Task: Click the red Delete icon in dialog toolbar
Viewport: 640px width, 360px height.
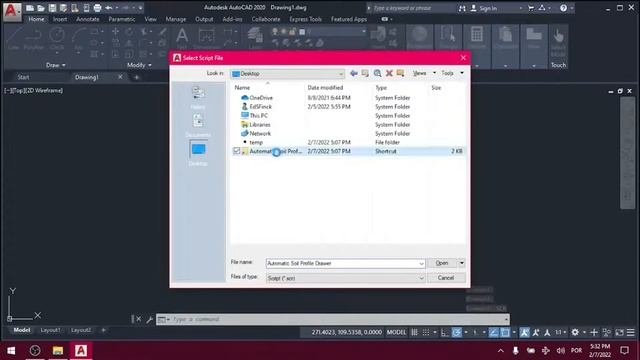Action: click(x=389, y=73)
